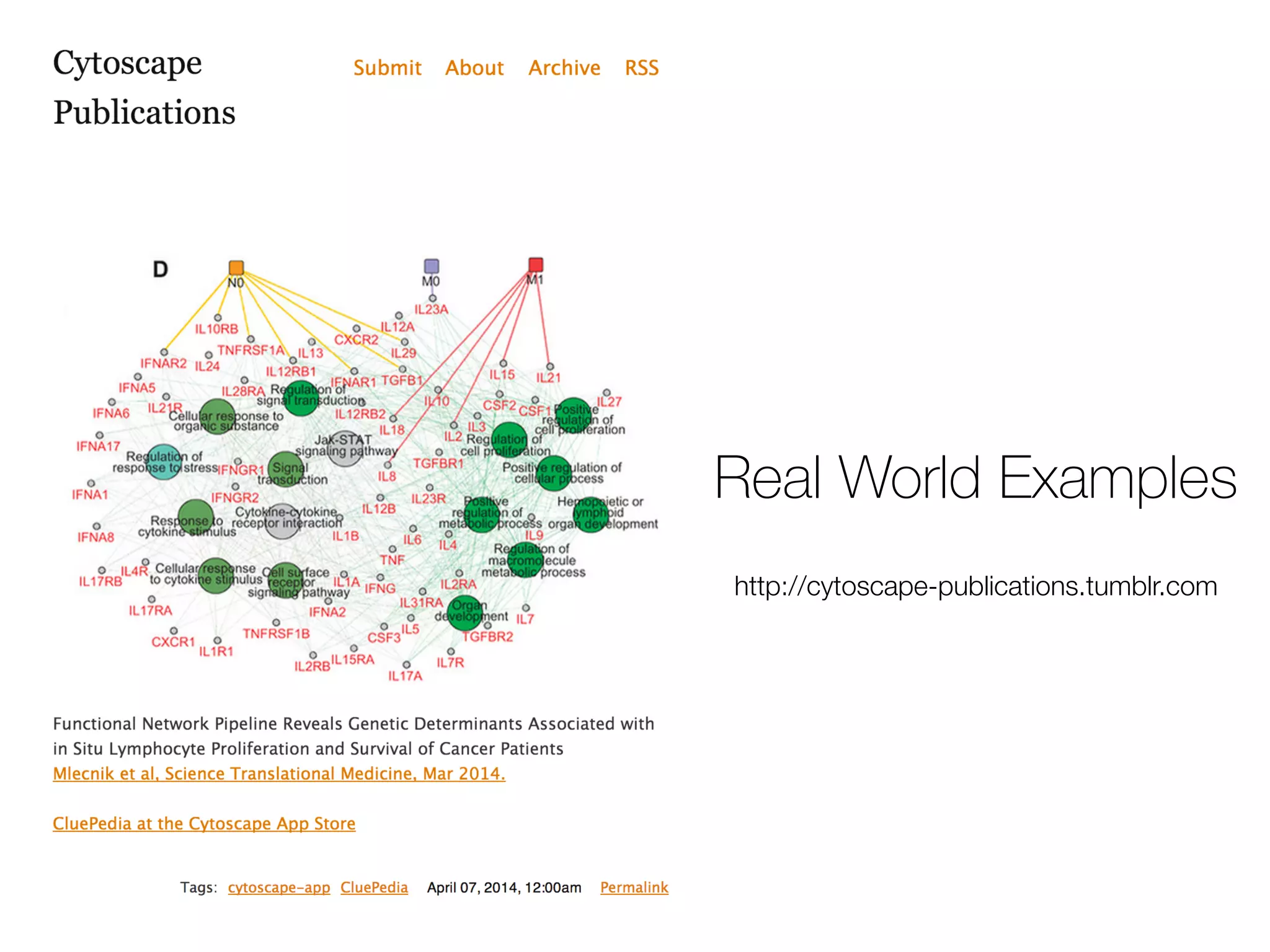Image resolution: width=1270 pixels, height=952 pixels.
Task: Click the IFNGR2 gene label
Action: click(235, 498)
